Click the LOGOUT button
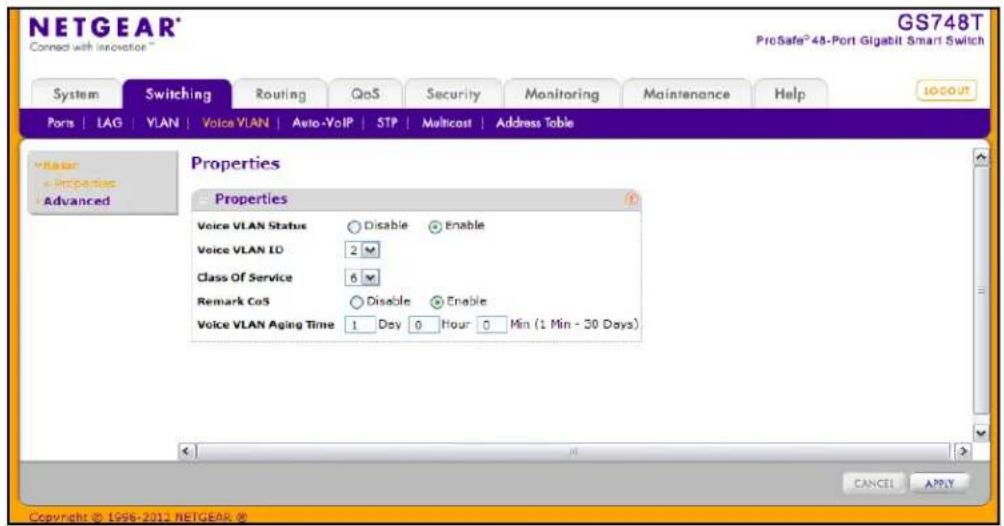Viewport: 1004px width, 526px height. click(946, 91)
